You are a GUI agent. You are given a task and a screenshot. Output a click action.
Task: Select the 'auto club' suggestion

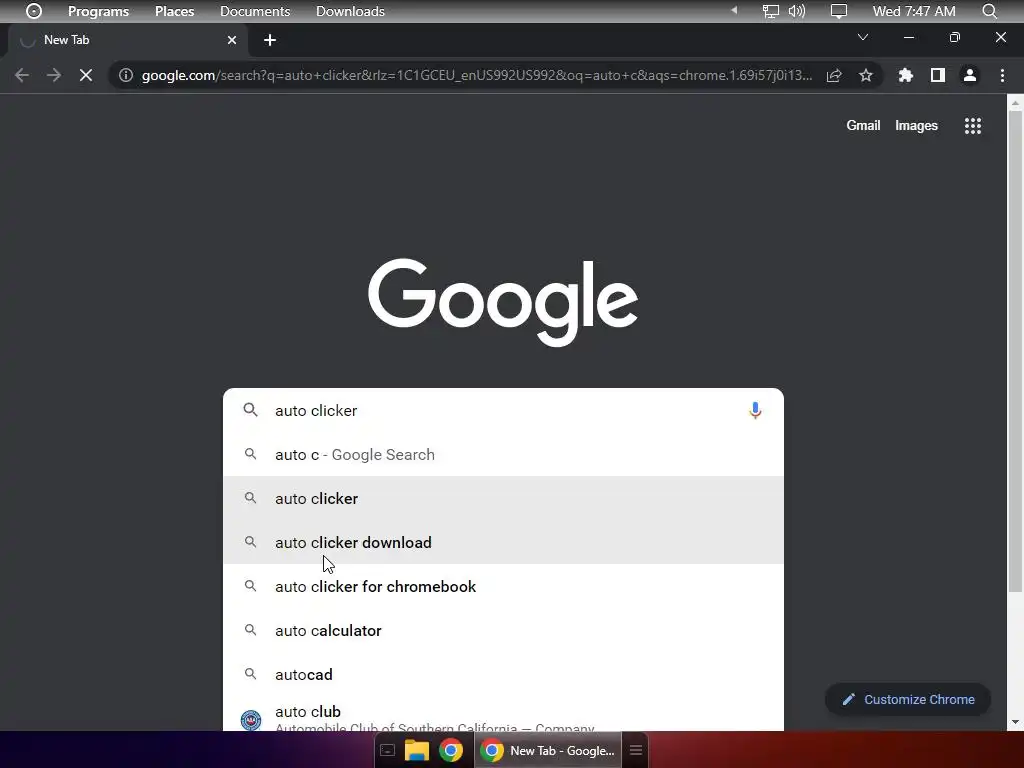(503, 716)
